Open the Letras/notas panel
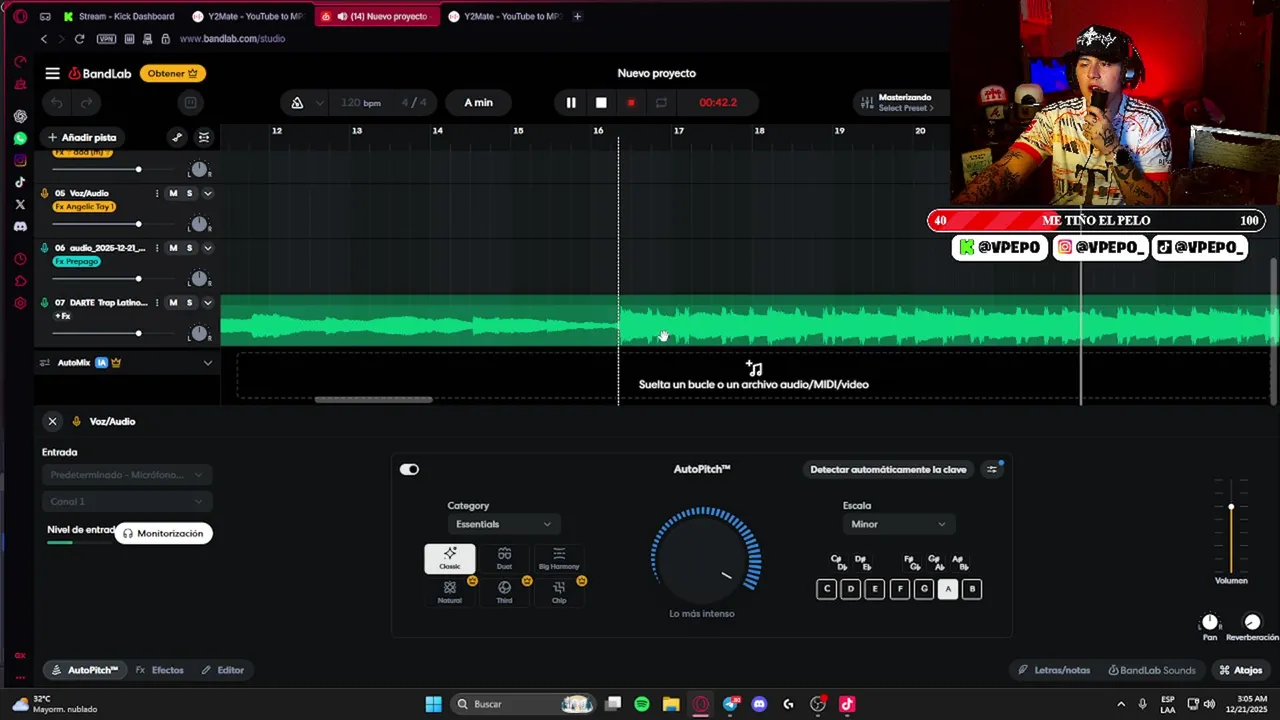The height and width of the screenshot is (720, 1280). (1054, 670)
